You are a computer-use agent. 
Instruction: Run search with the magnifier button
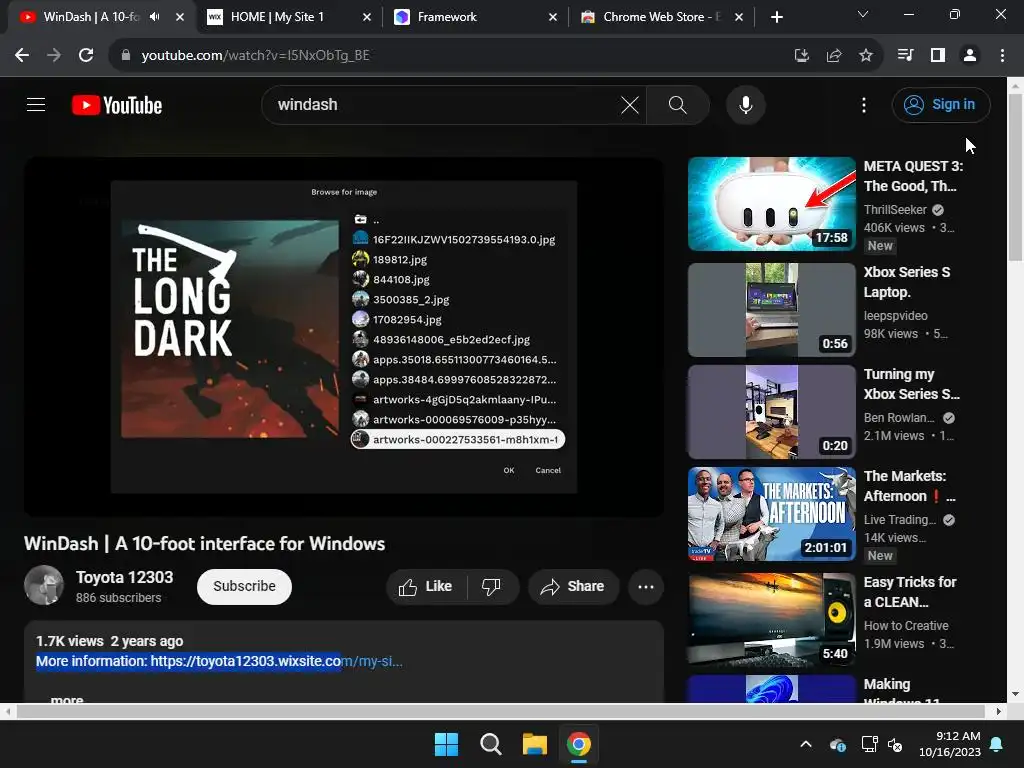pos(678,104)
